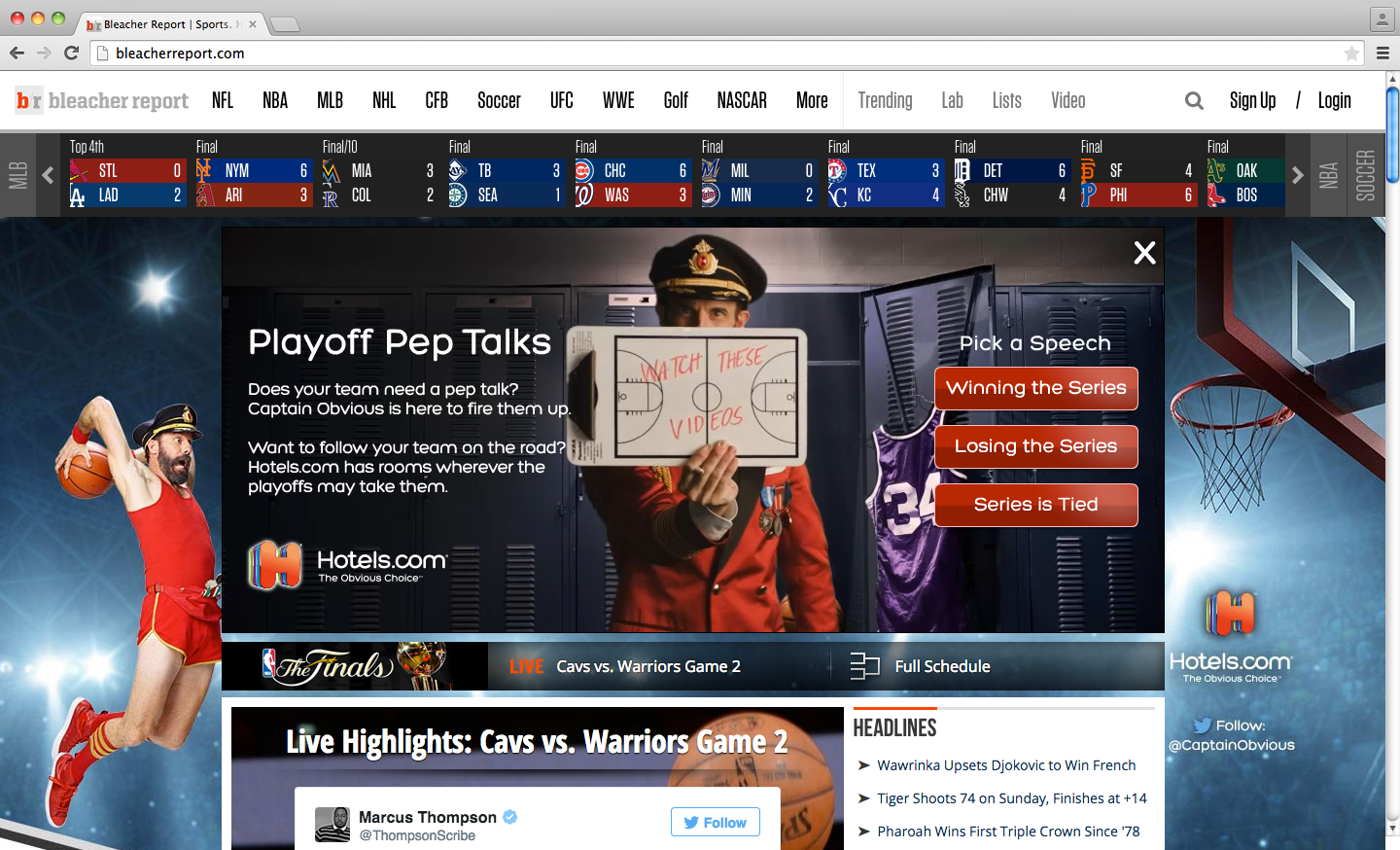Click the browser forward arrow
The height and width of the screenshot is (850, 1400).
click(44, 53)
